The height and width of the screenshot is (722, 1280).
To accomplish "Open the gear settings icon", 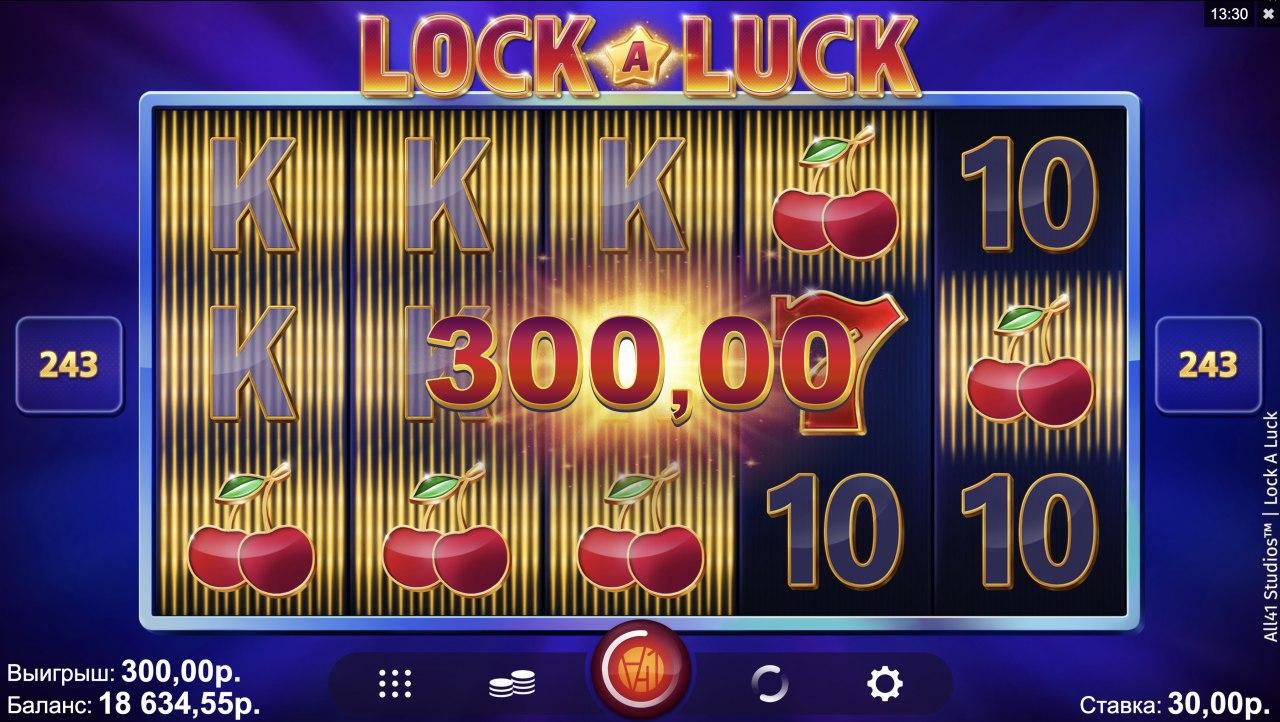I will click(x=884, y=684).
